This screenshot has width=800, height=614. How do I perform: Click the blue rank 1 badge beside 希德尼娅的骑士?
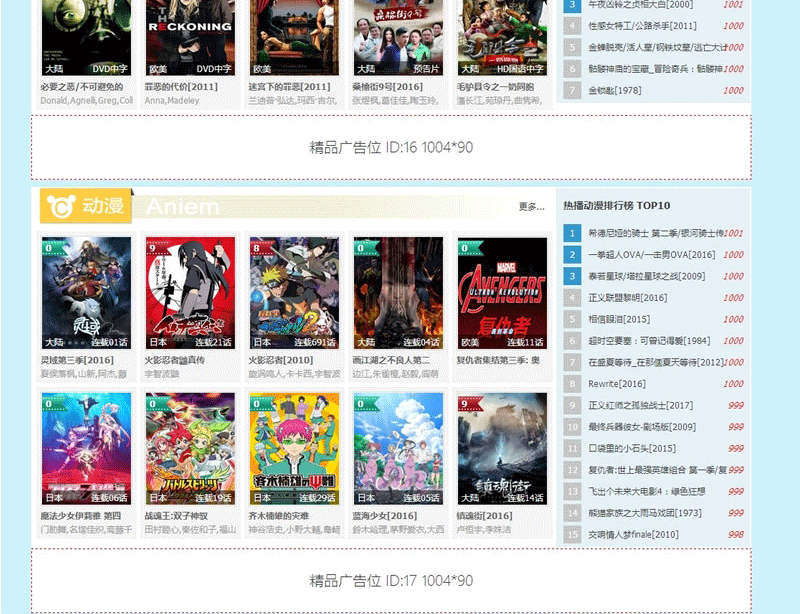[572, 233]
